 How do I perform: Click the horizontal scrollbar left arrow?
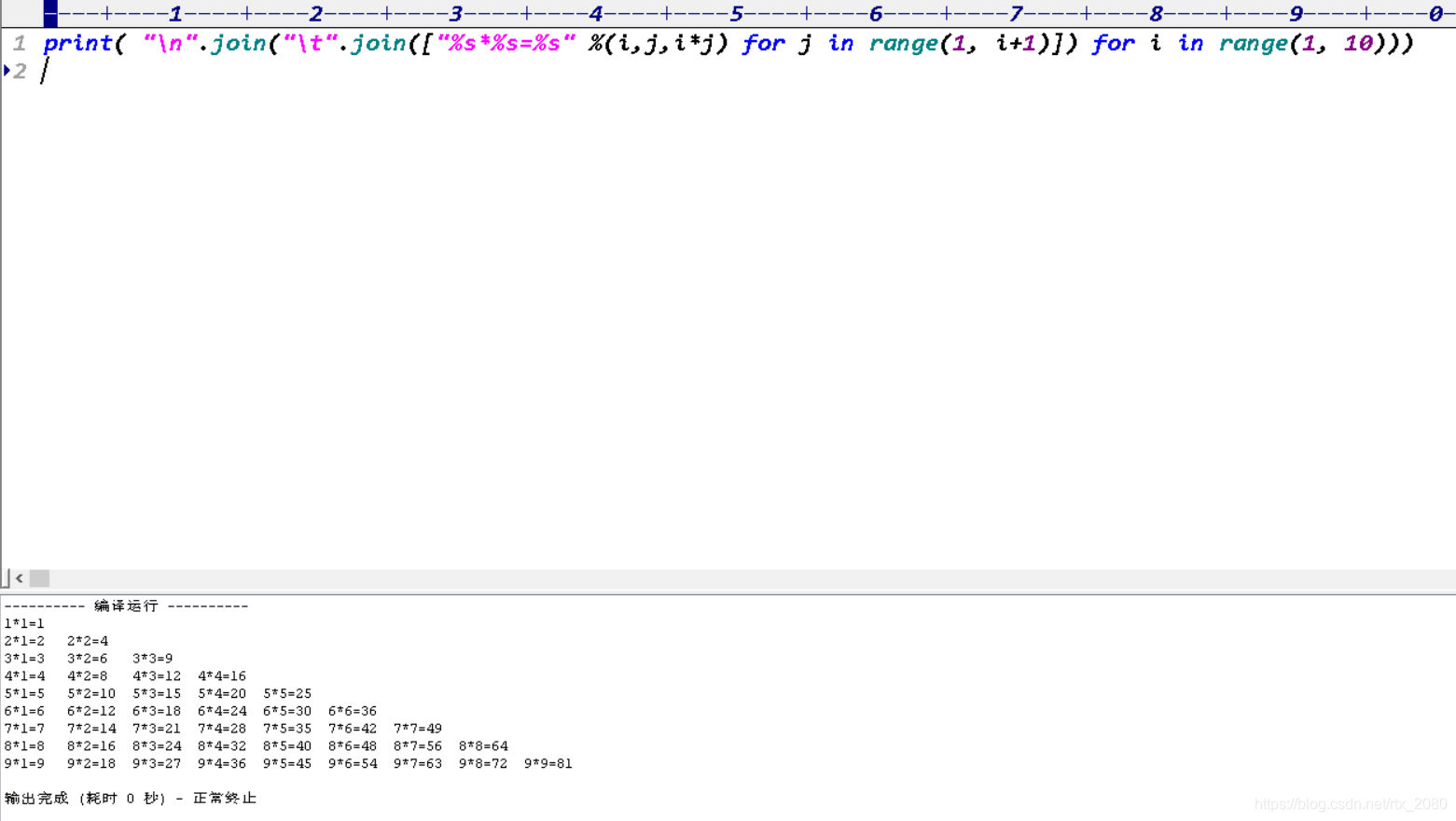(20, 578)
